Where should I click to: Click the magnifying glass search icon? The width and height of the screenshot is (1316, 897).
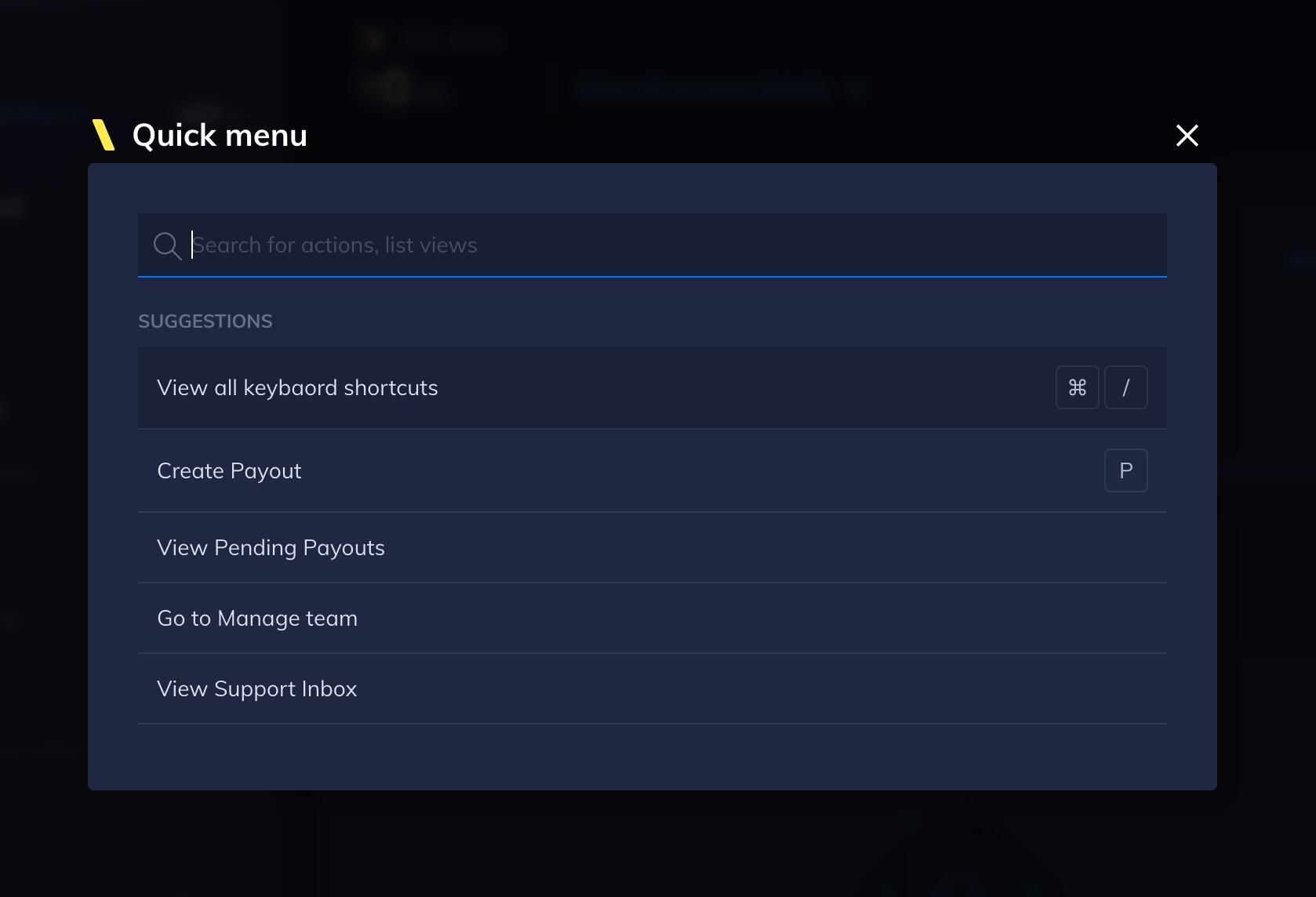coord(167,245)
